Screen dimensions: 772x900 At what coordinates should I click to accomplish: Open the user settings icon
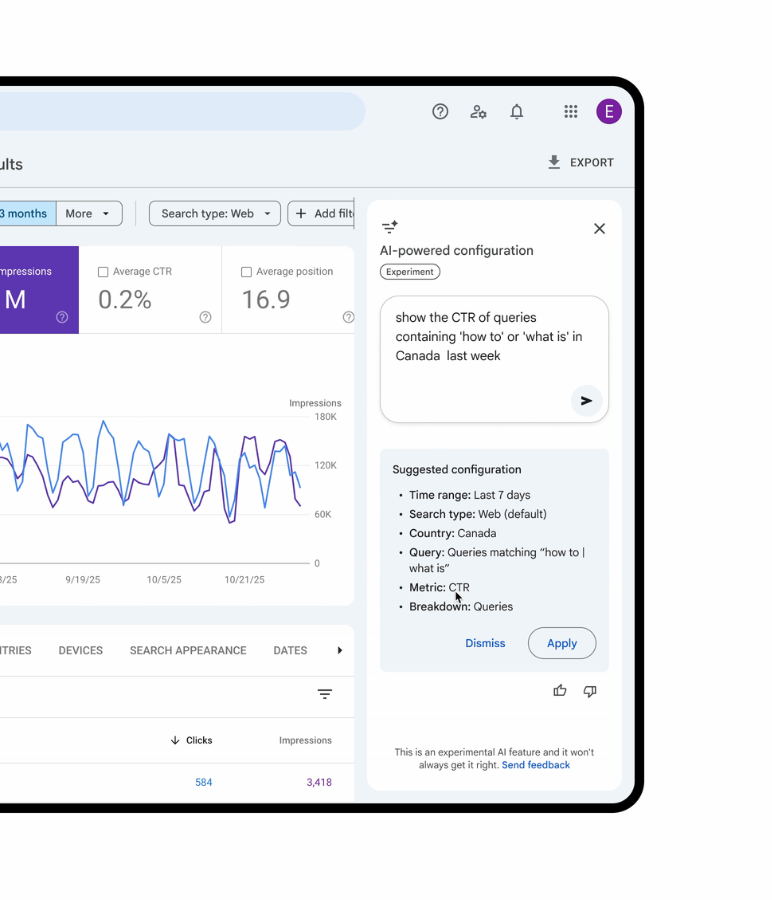point(478,112)
